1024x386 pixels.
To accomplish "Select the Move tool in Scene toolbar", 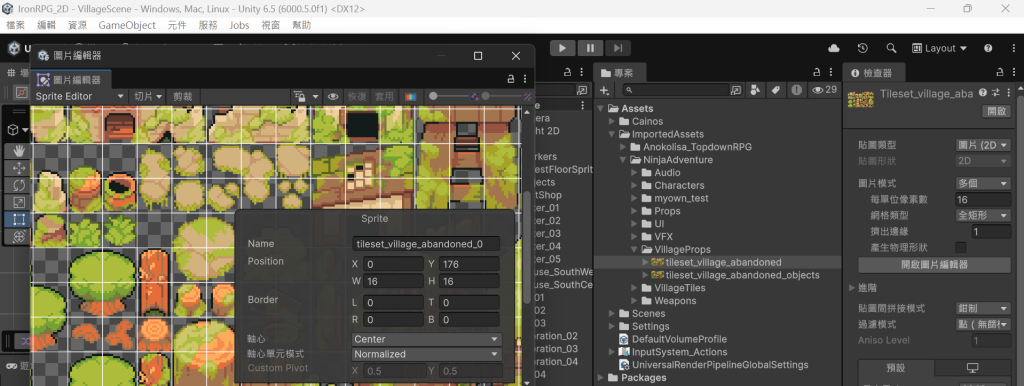I will coord(19,169).
